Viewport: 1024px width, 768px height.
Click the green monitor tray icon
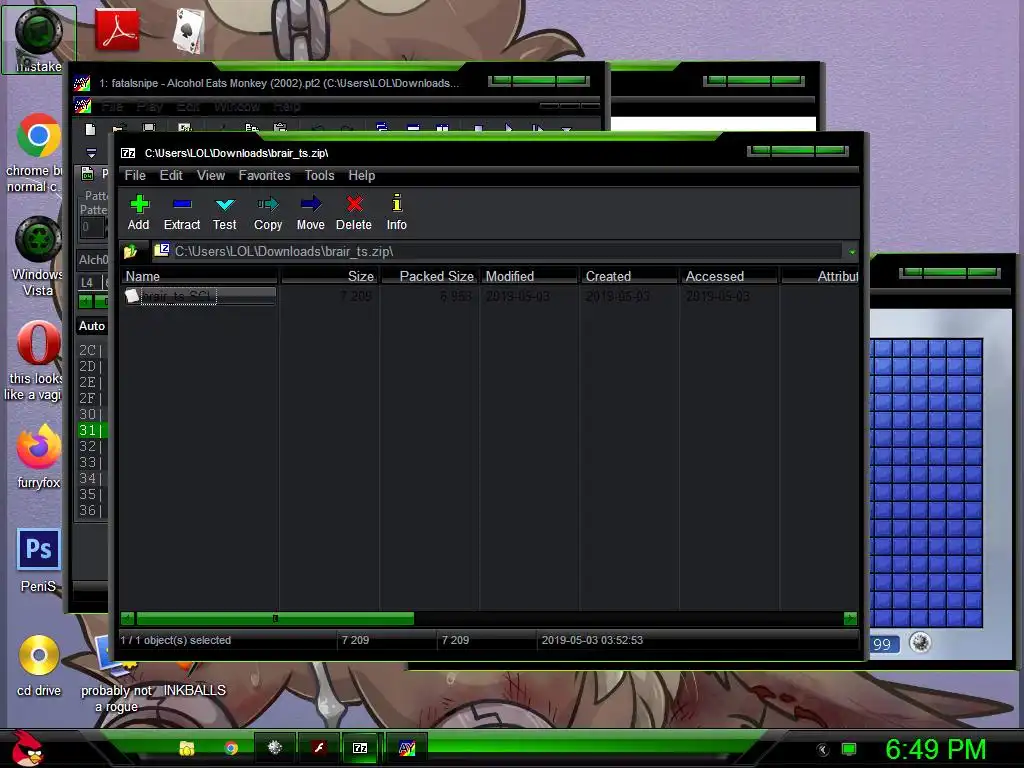[849, 749]
